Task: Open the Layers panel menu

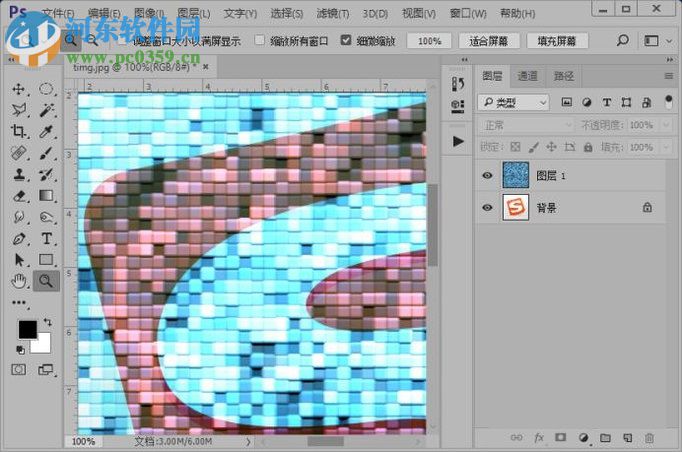Action: 669,76
